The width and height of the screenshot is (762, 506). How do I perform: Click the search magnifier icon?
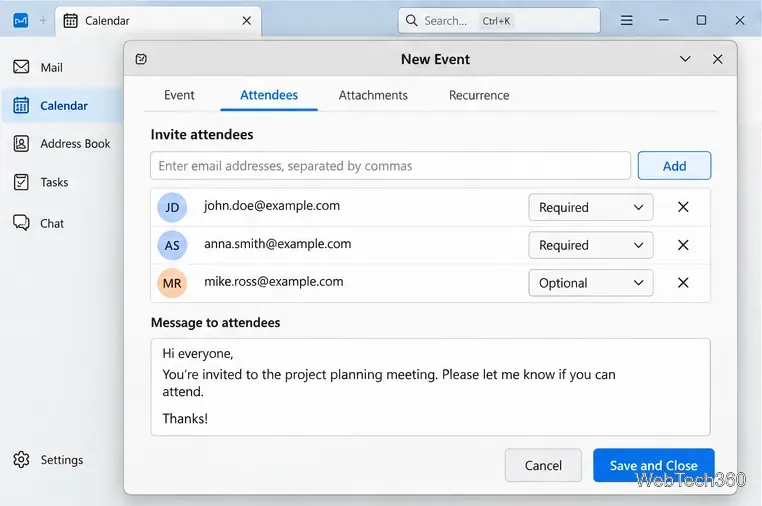(x=411, y=20)
